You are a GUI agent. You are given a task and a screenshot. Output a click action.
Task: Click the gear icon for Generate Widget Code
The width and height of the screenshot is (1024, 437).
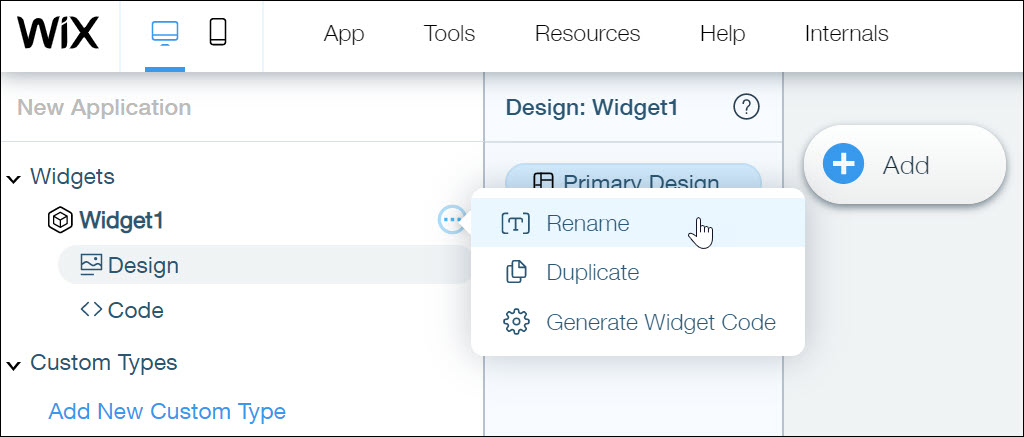(515, 322)
